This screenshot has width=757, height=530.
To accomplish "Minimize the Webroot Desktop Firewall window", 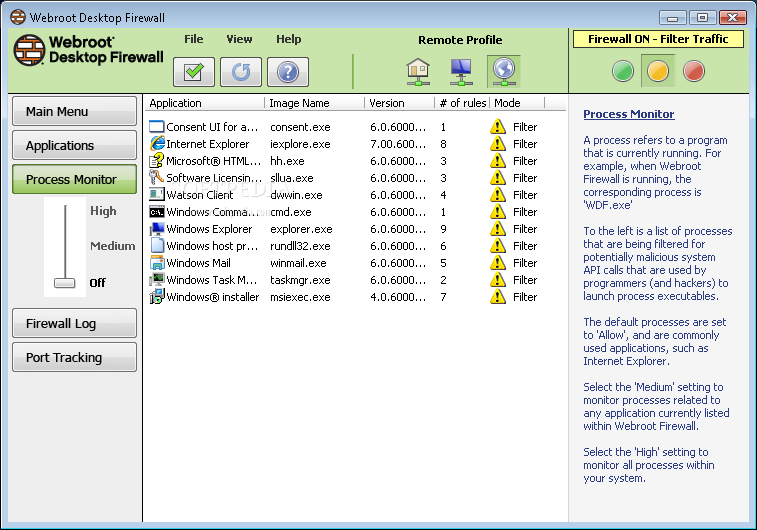I will [673, 18].
